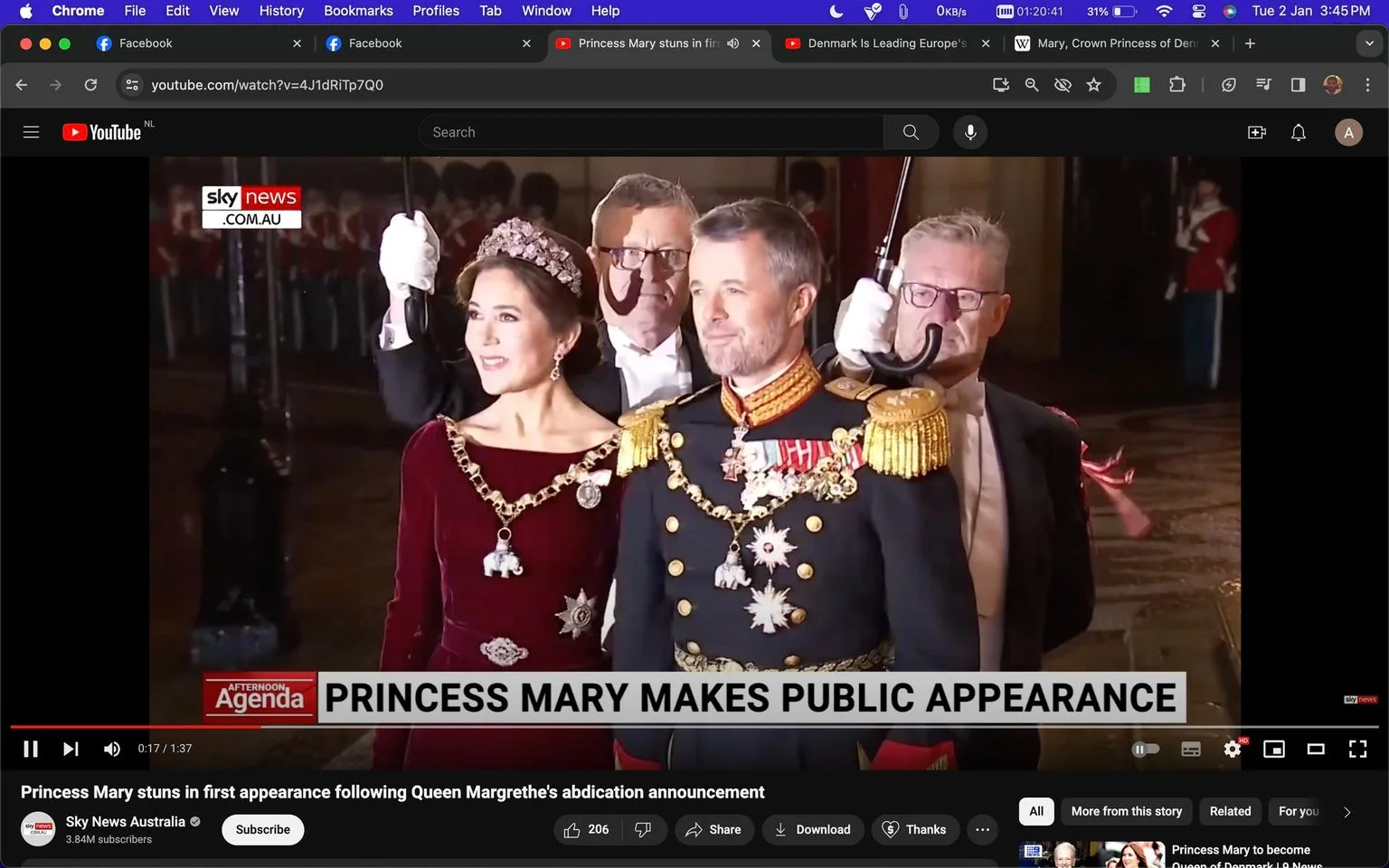Click the microphone voice search icon
This screenshot has width=1389, height=868.
[x=970, y=132]
